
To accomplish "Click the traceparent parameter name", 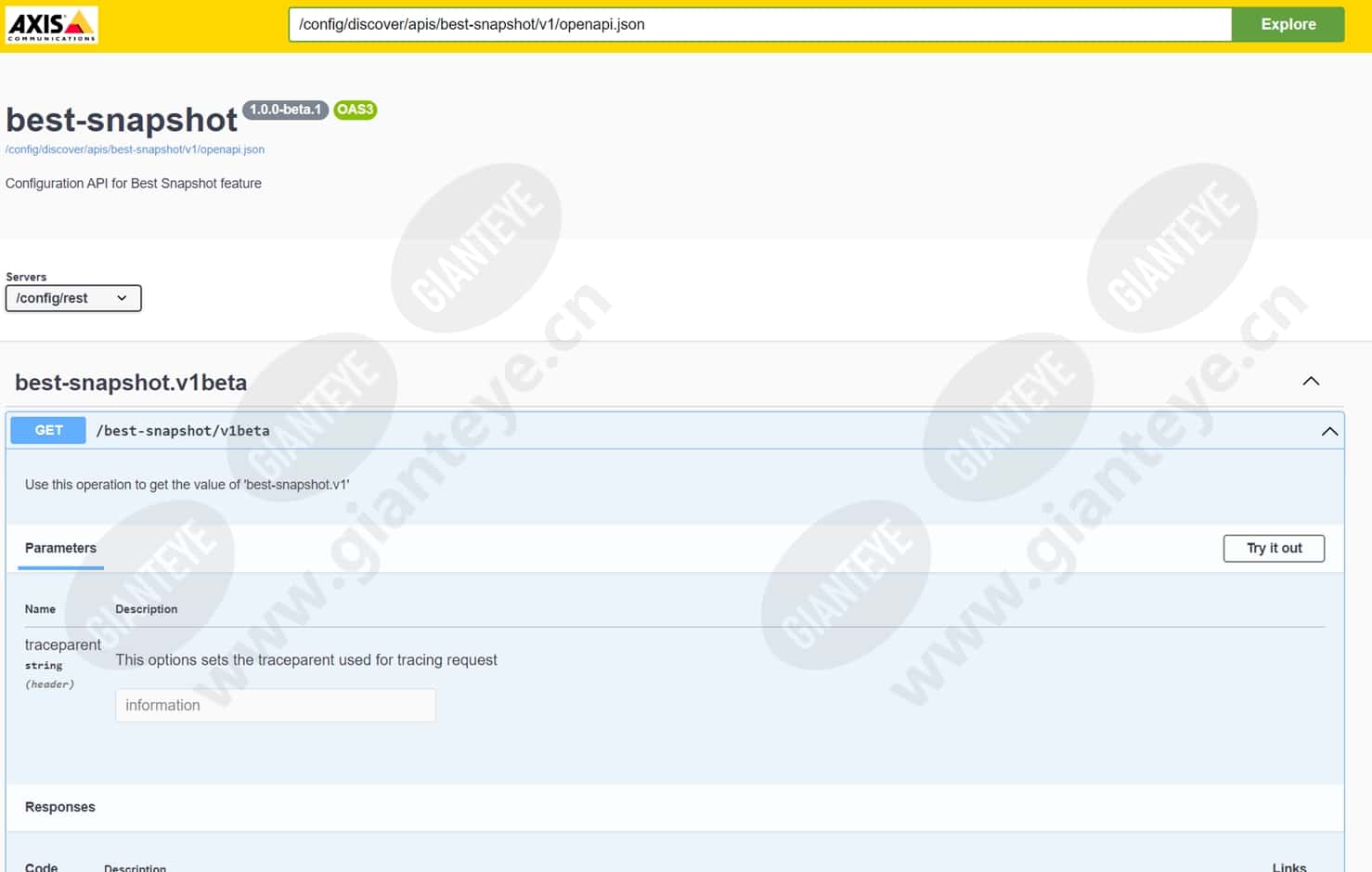I will click(63, 644).
